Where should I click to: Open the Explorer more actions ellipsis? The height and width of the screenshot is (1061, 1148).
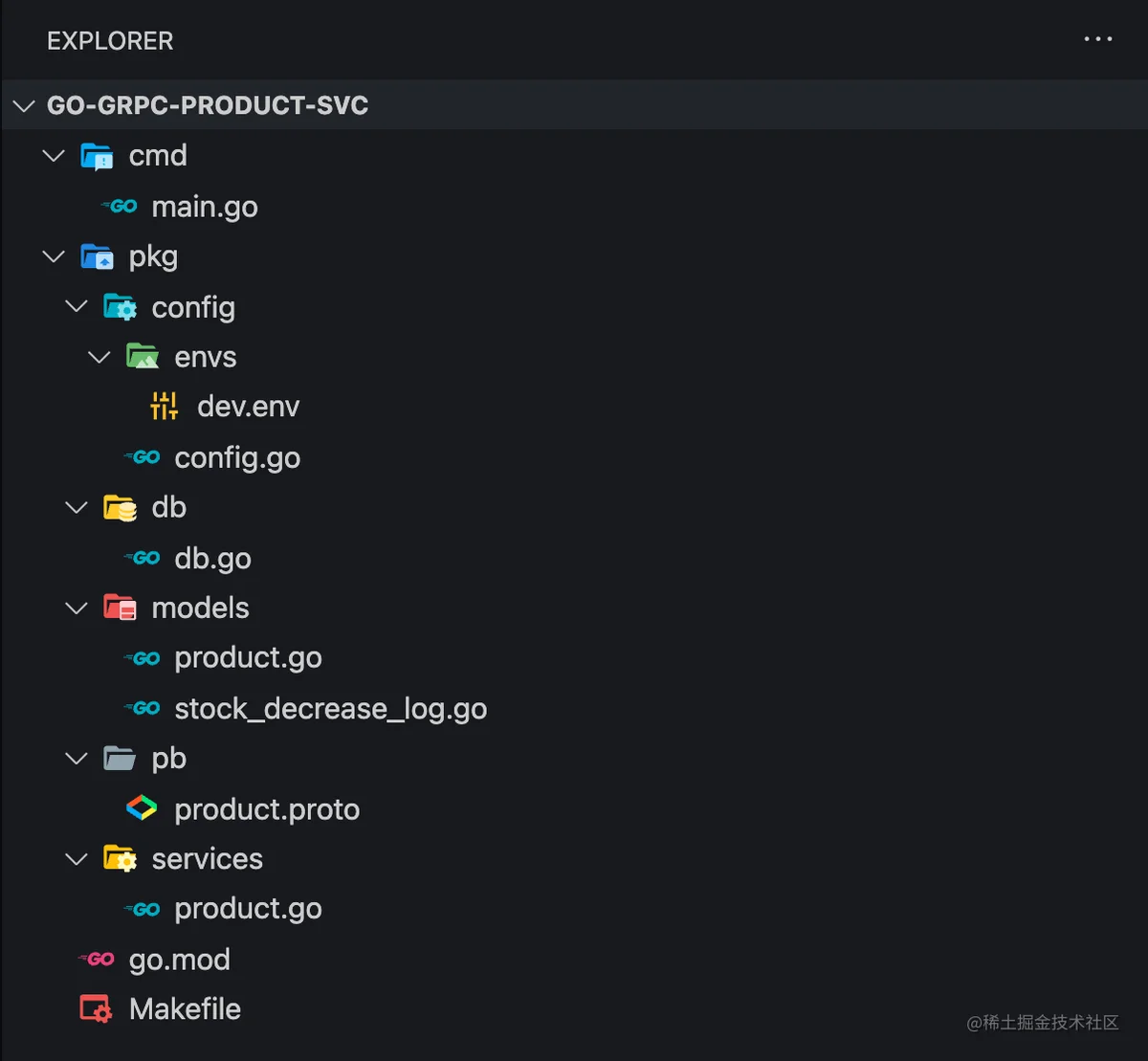coord(1097,39)
